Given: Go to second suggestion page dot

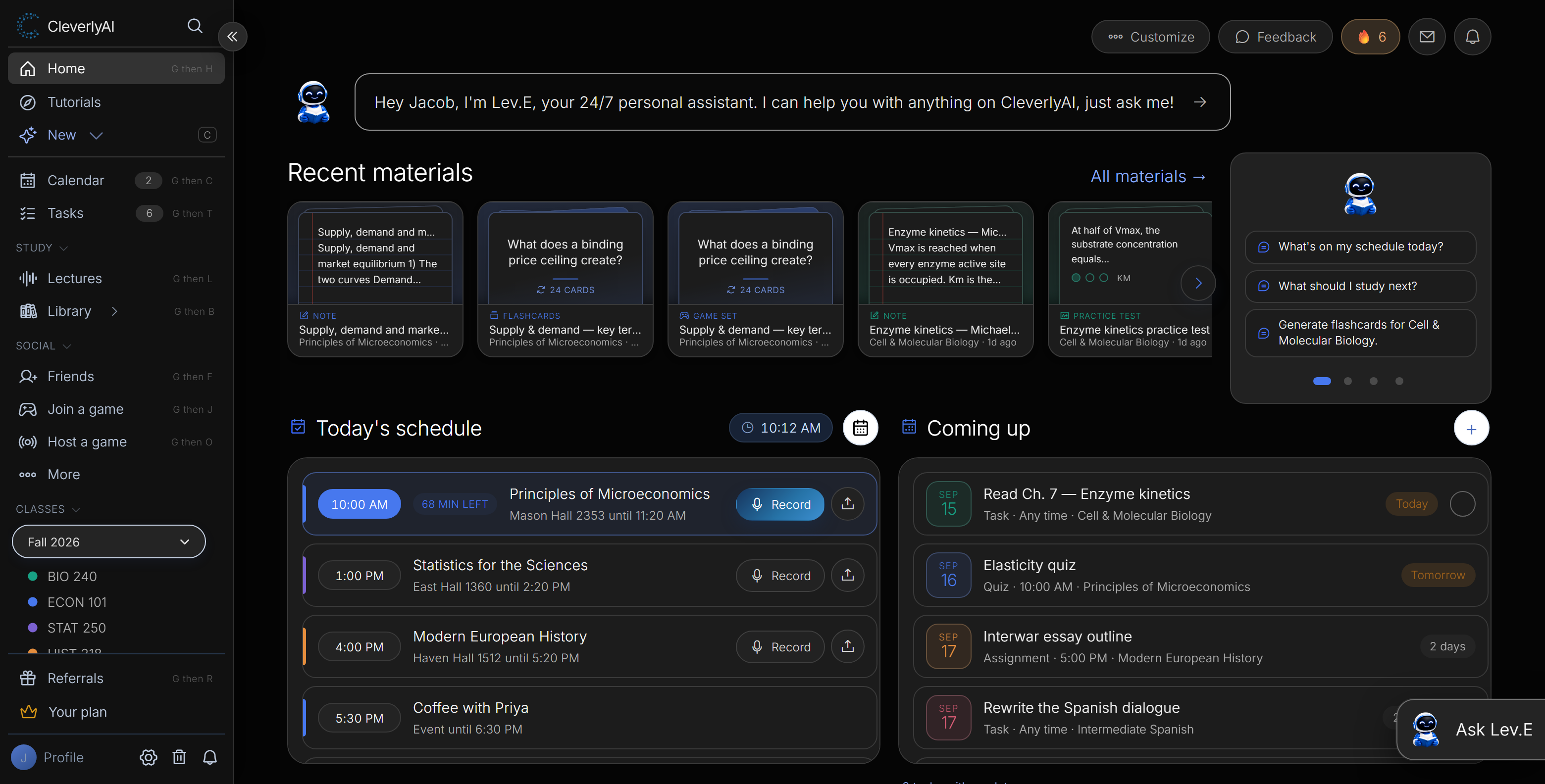Looking at the screenshot, I should 1348,381.
